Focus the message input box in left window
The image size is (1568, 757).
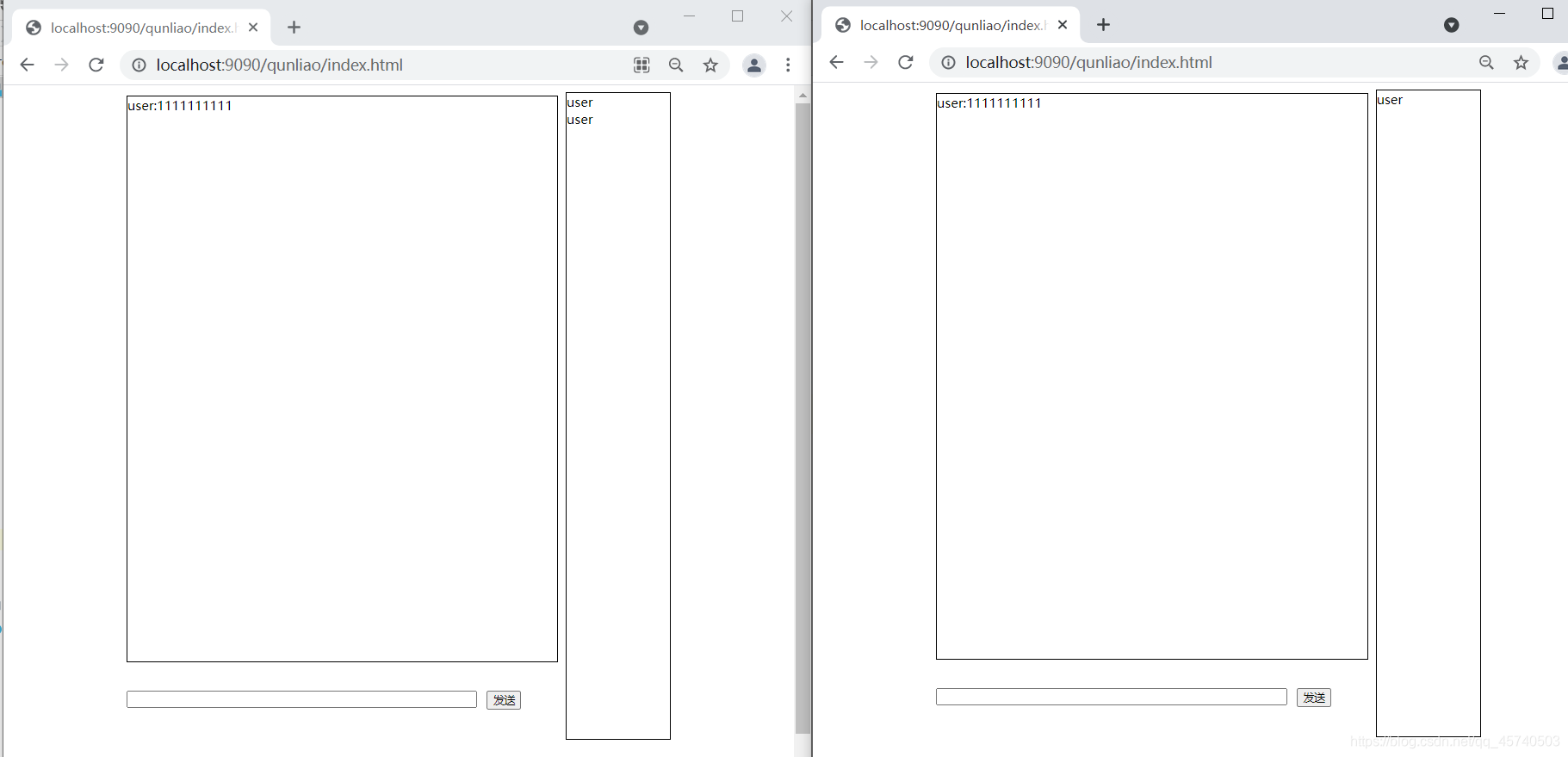[301, 699]
